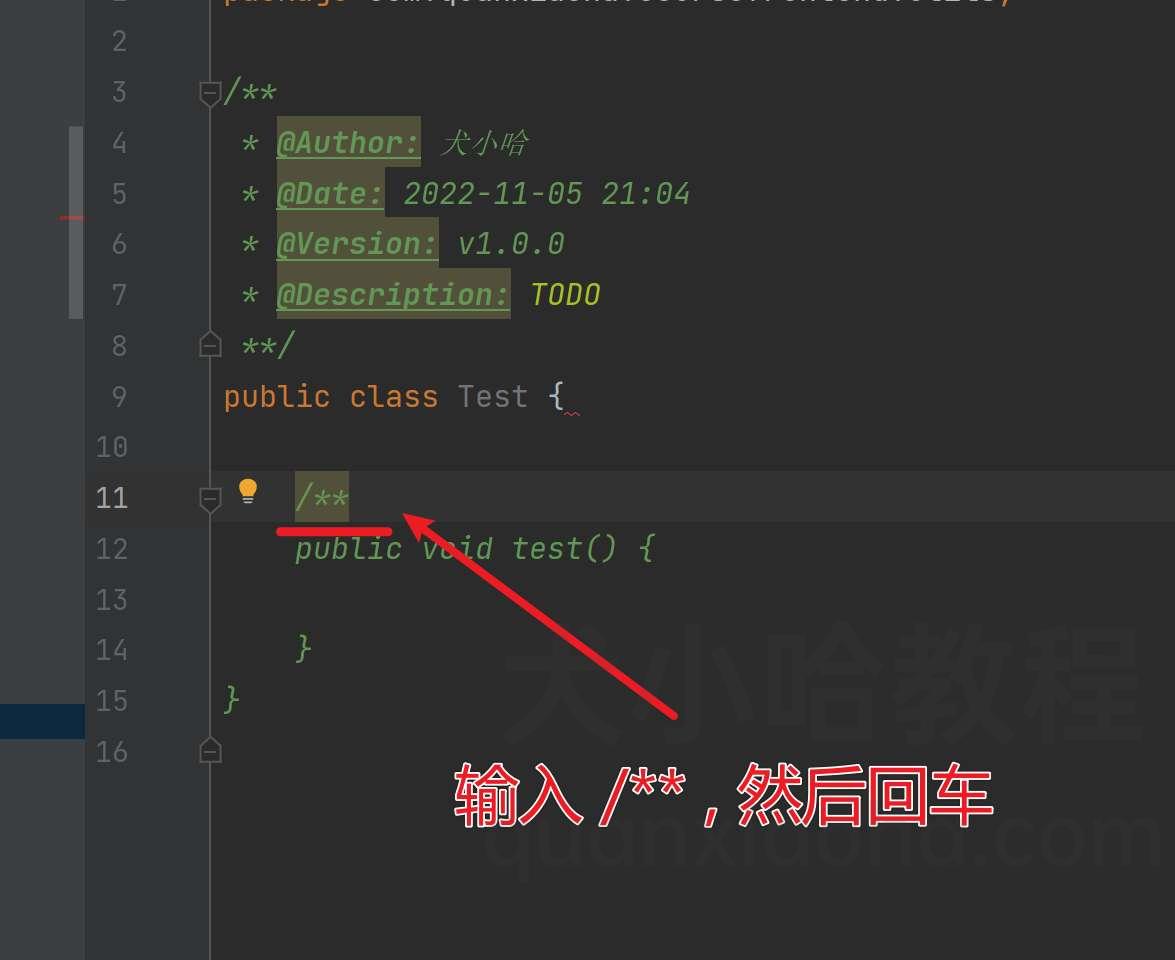Image resolution: width=1175 pixels, height=960 pixels.
Task: Click the open brace with the red squiggle error
Action: click(x=556, y=396)
